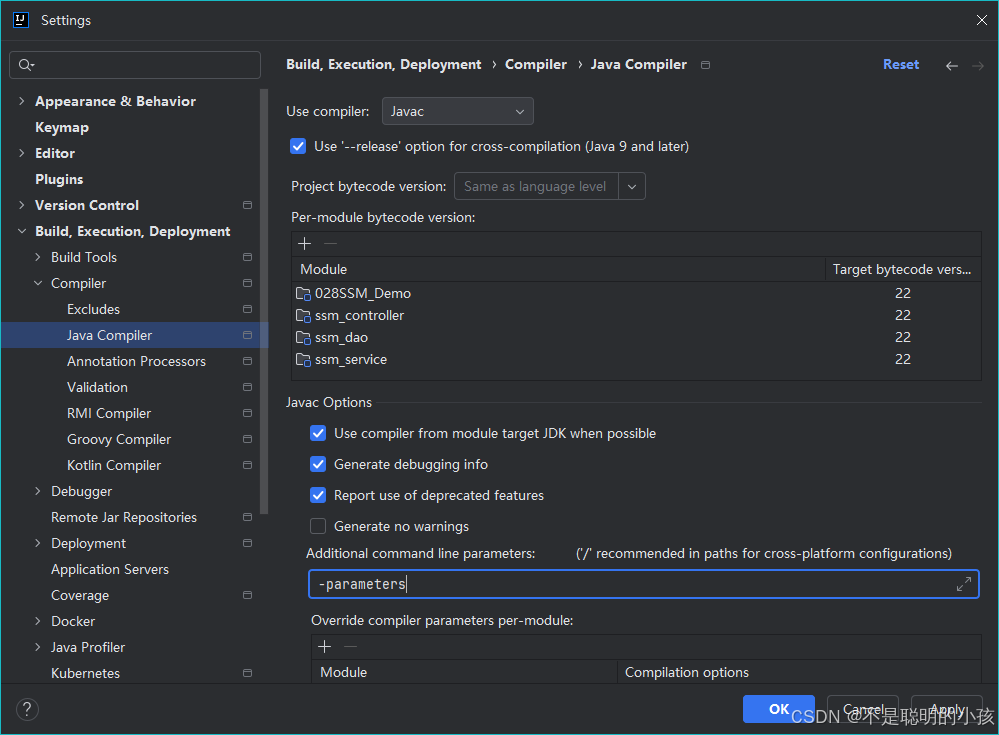The image size is (999, 735).
Task: Click the Reset link
Action: pos(900,64)
